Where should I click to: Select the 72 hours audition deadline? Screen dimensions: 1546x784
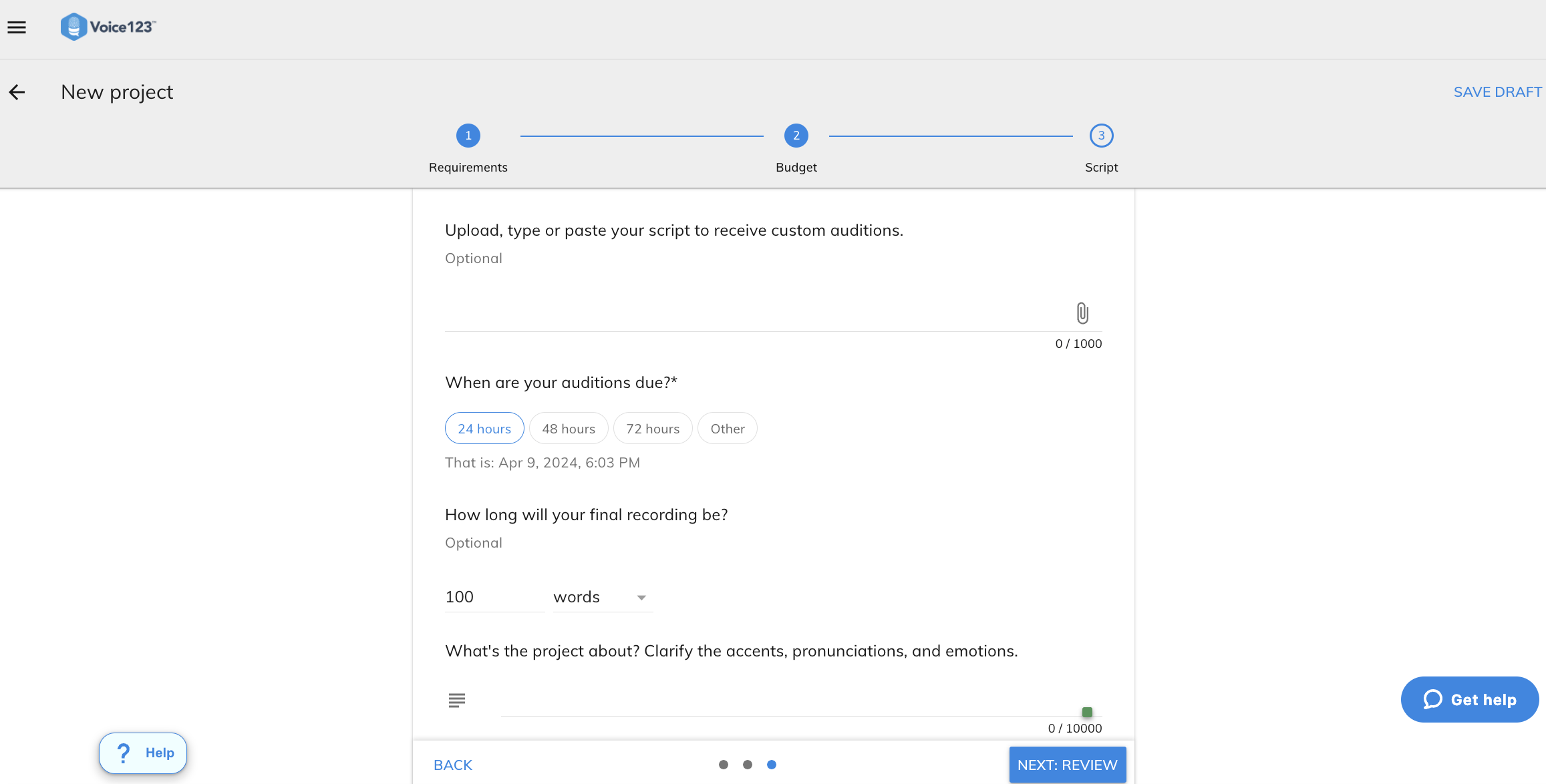point(653,429)
